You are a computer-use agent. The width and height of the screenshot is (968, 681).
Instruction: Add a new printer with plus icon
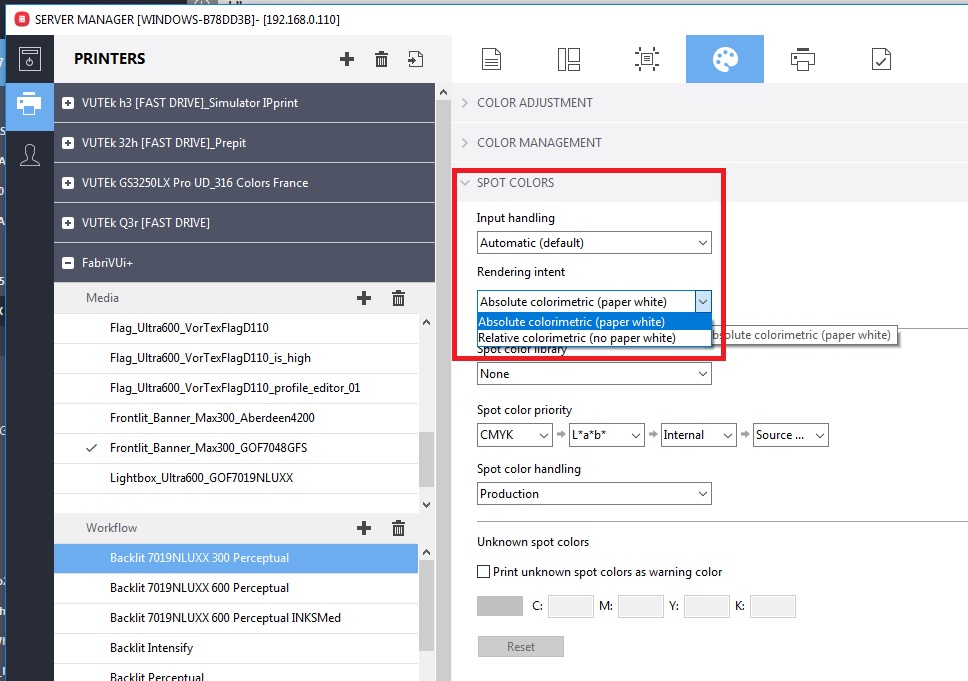(x=347, y=59)
